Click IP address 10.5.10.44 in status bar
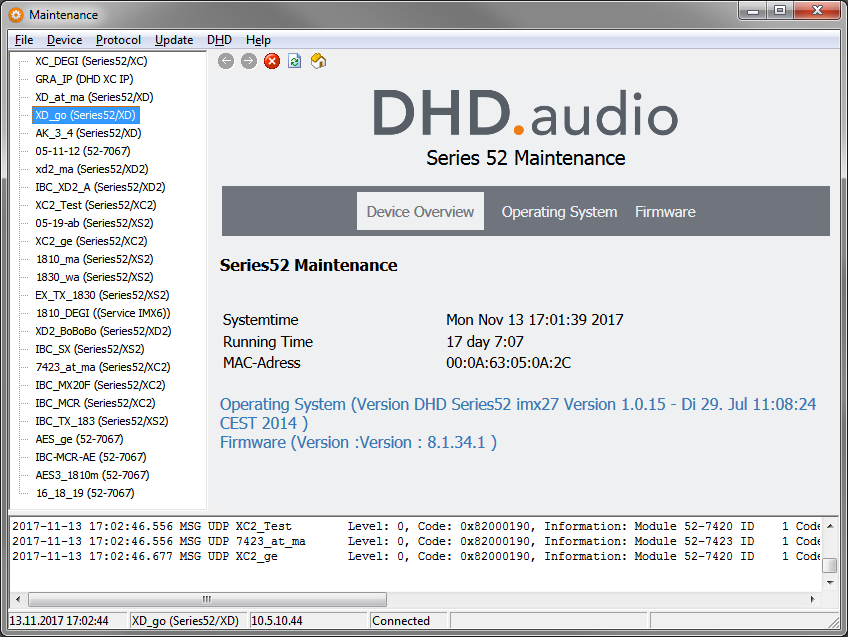The width and height of the screenshot is (848, 637). (277, 621)
